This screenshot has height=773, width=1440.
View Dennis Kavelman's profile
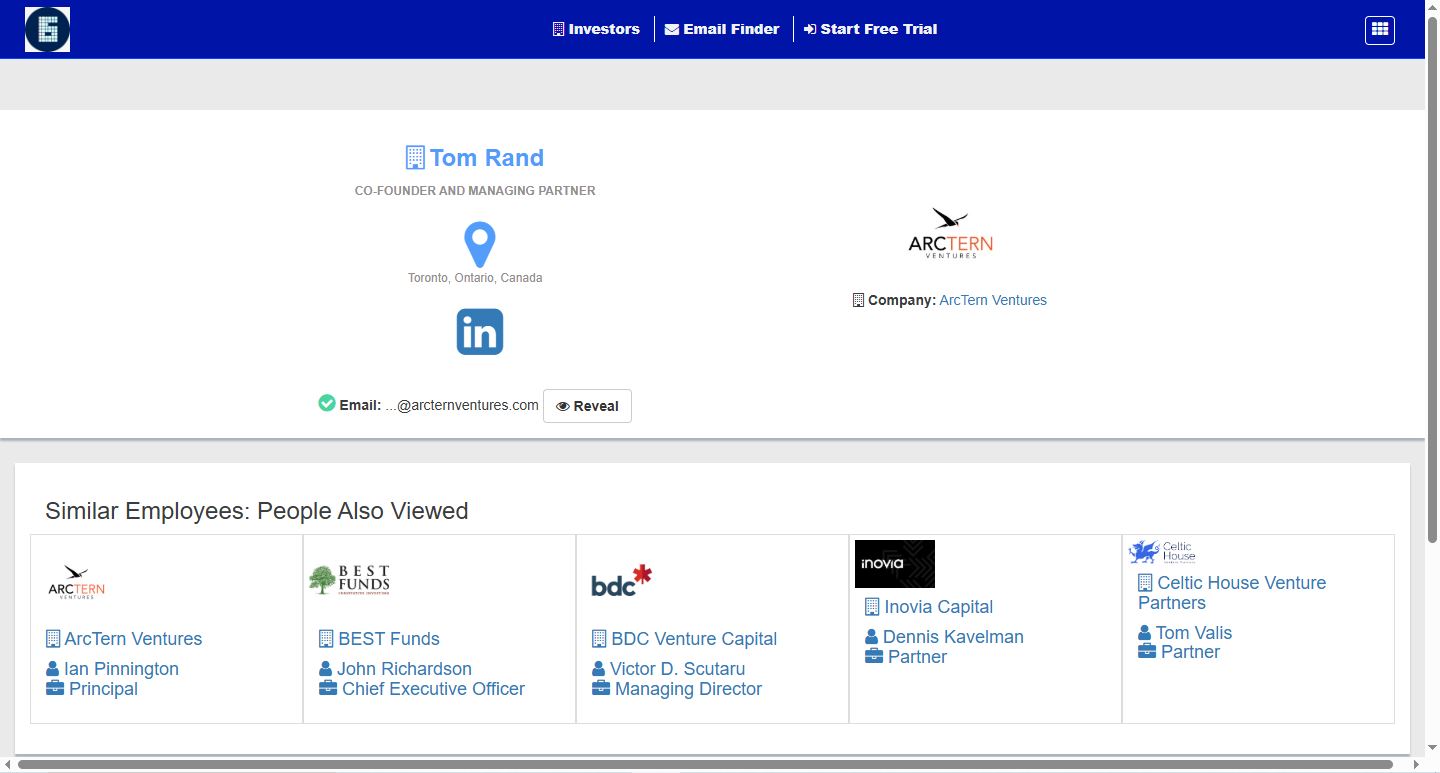(953, 637)
